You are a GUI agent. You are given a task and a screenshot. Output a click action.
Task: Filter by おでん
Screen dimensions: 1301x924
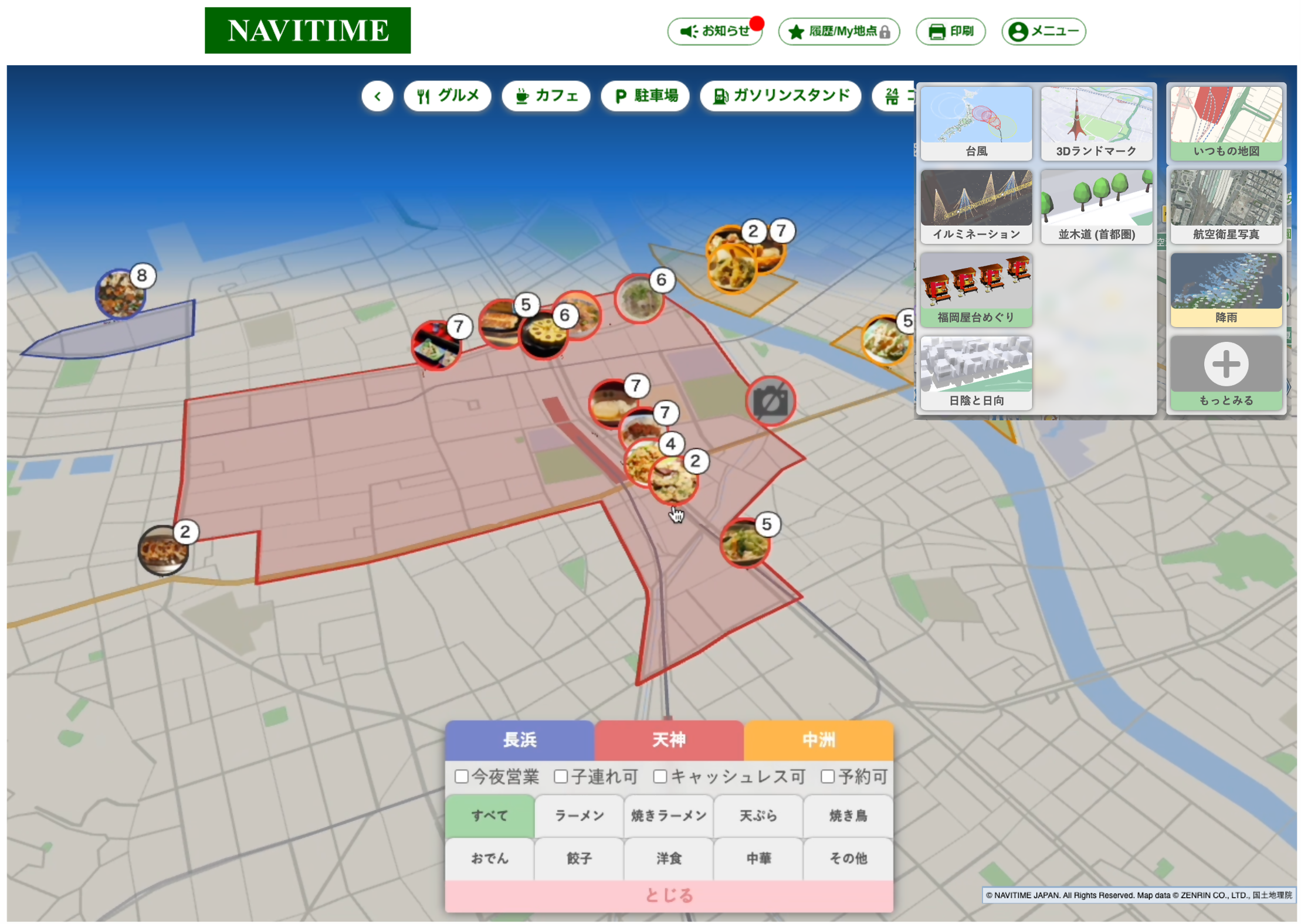point(490,859)
